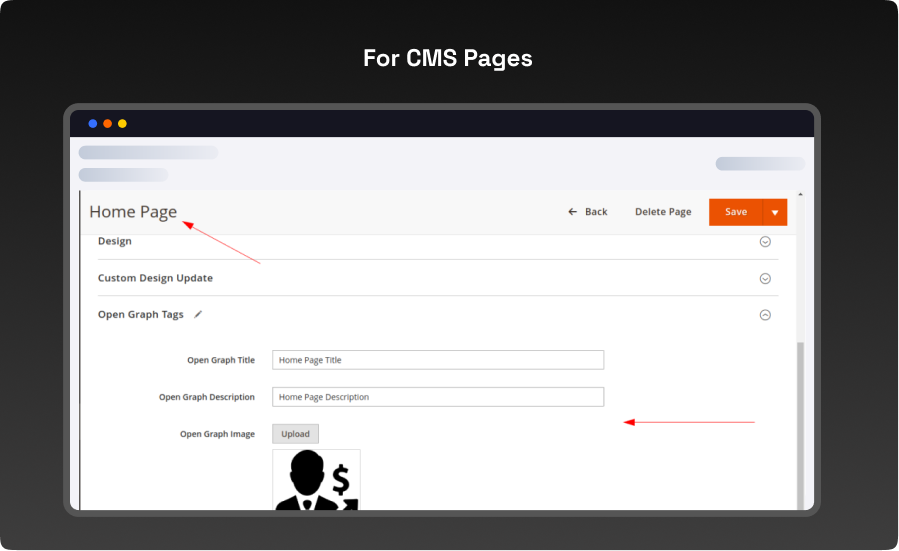Click the orange dot in the title bar
The width and height of the screenshot is (899, 551).
108,124
